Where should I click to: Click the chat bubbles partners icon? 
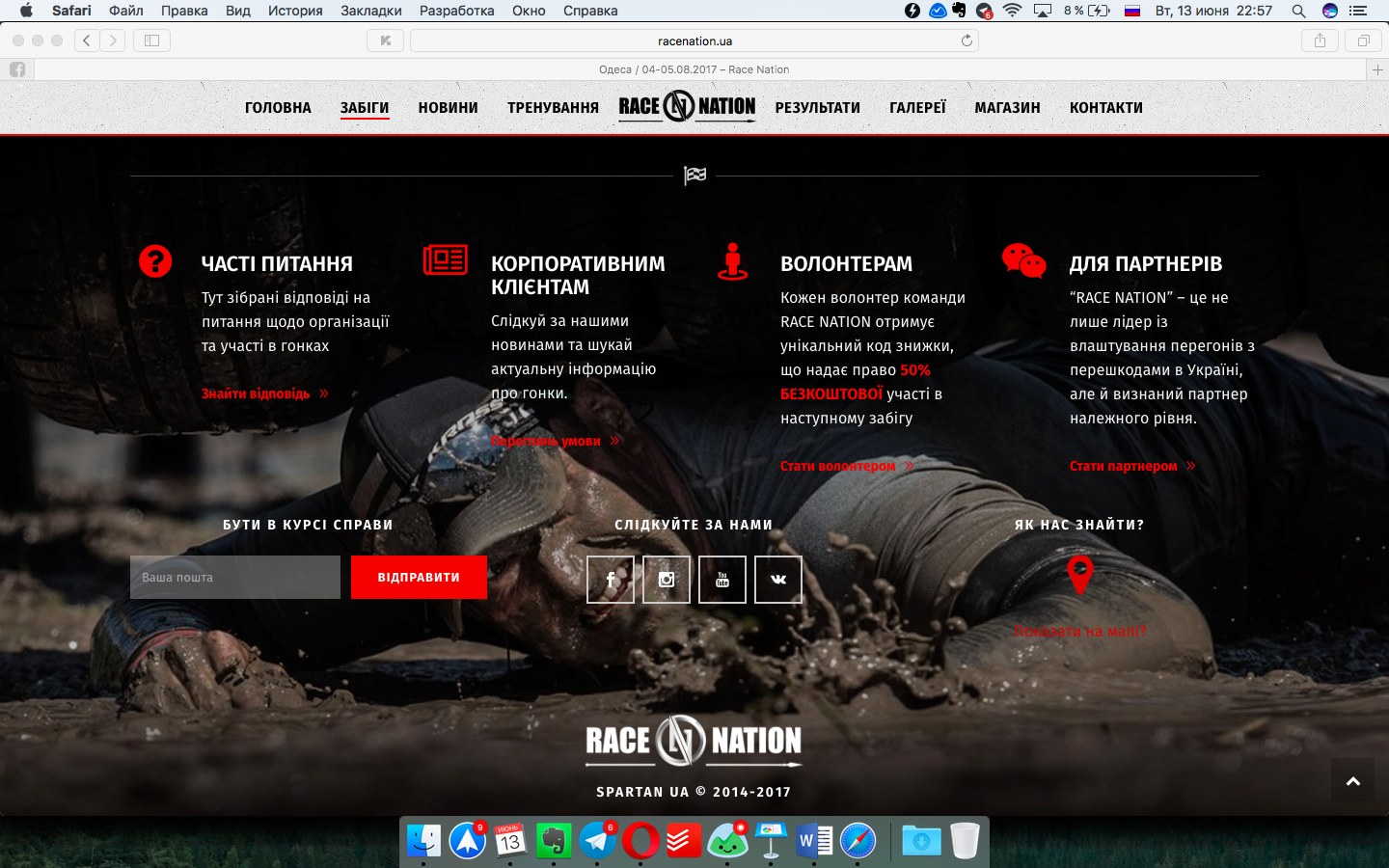coord(1023,260)
